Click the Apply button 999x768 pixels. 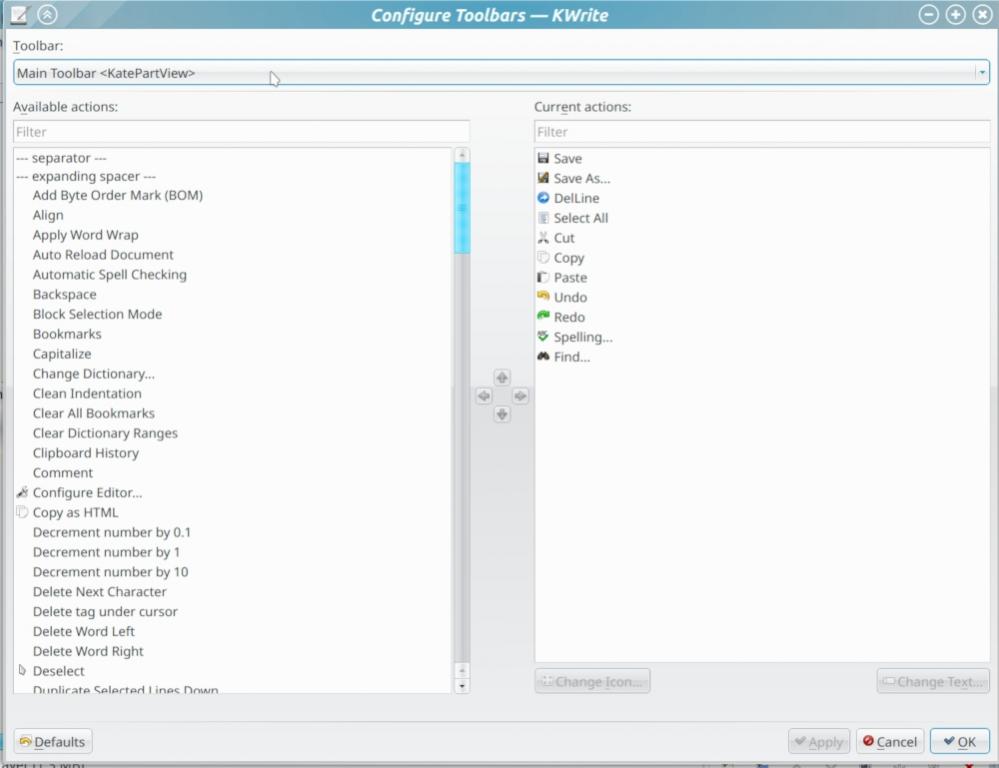[819, 741]
